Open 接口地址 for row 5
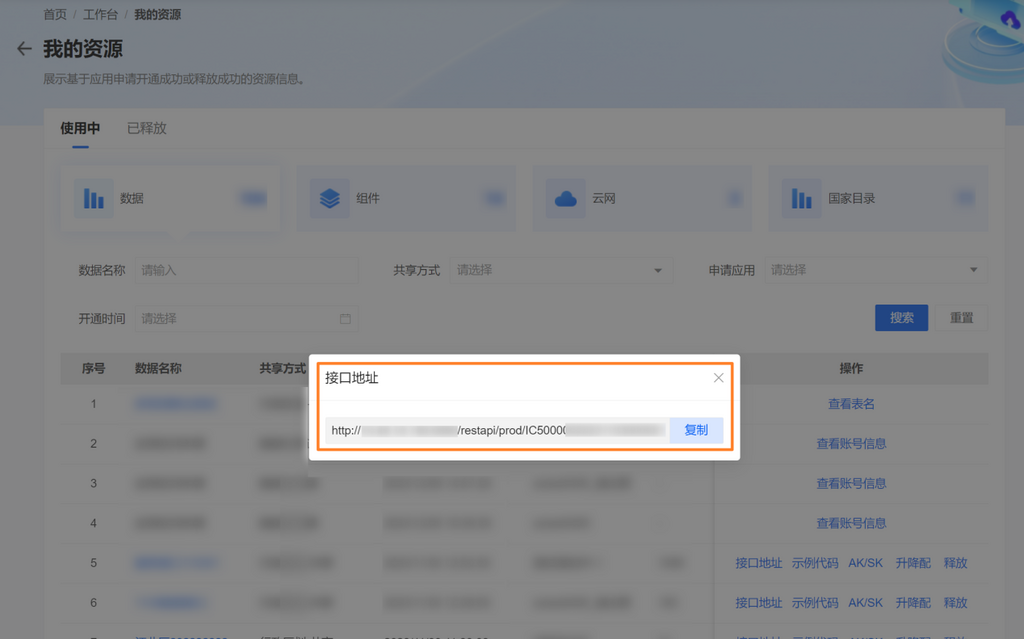 click(758, 563)
